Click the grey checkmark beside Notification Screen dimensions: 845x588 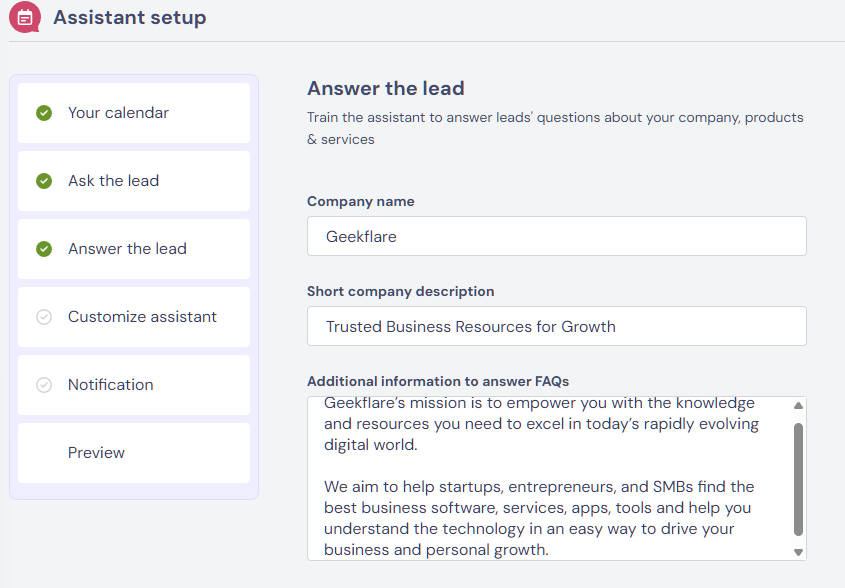(44, 385)
